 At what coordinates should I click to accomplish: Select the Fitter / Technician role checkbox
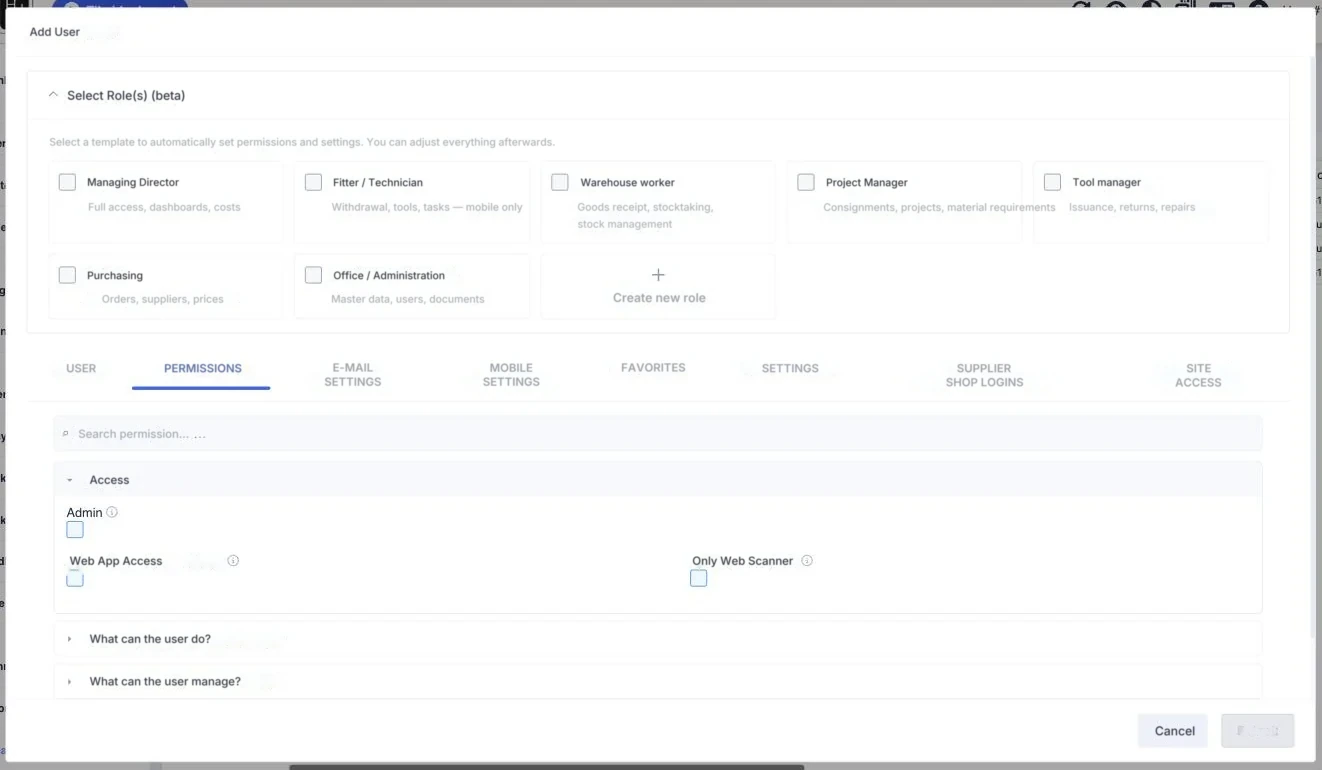(x=313, y=182)
